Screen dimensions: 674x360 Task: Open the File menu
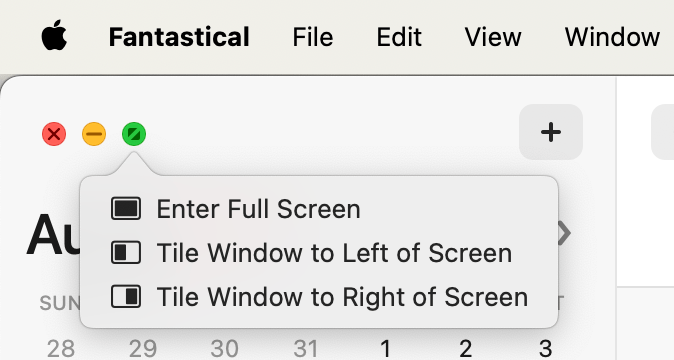pos(312,37)
